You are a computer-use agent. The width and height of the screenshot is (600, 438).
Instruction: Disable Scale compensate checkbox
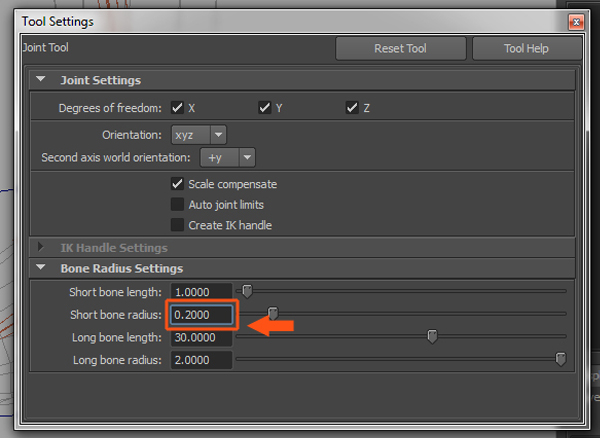pyautogui.click(x=177, y=184)
